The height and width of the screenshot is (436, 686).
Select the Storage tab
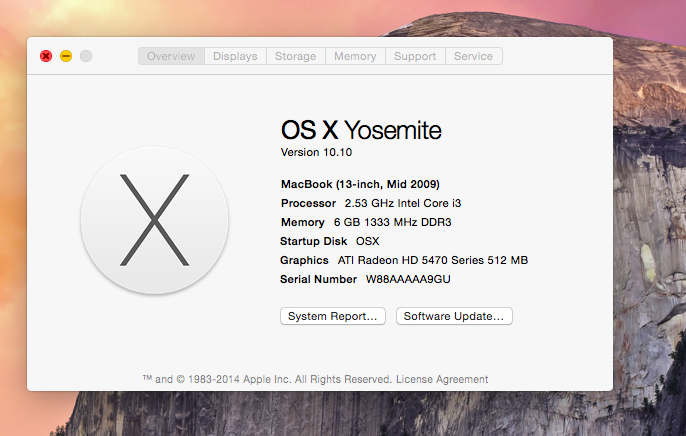(295, 56)
